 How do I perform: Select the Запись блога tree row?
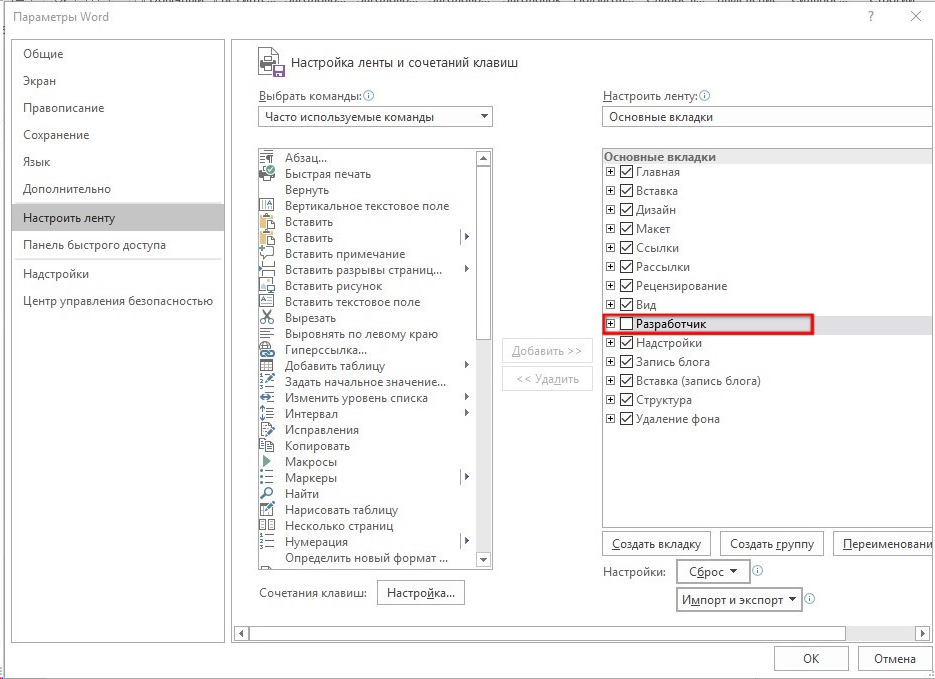tap(768, 362)
